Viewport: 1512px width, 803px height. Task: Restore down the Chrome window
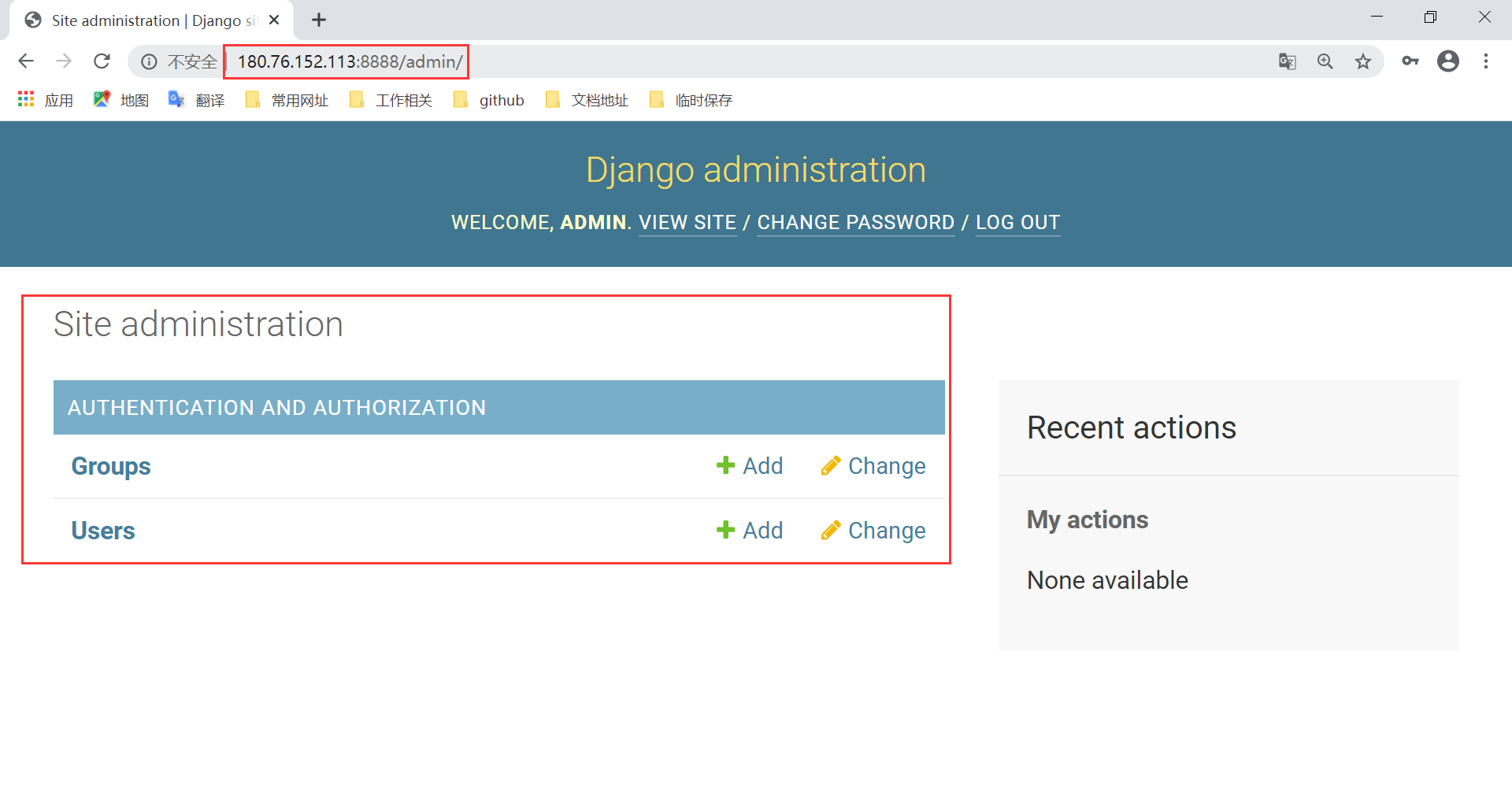[1431, 17]
